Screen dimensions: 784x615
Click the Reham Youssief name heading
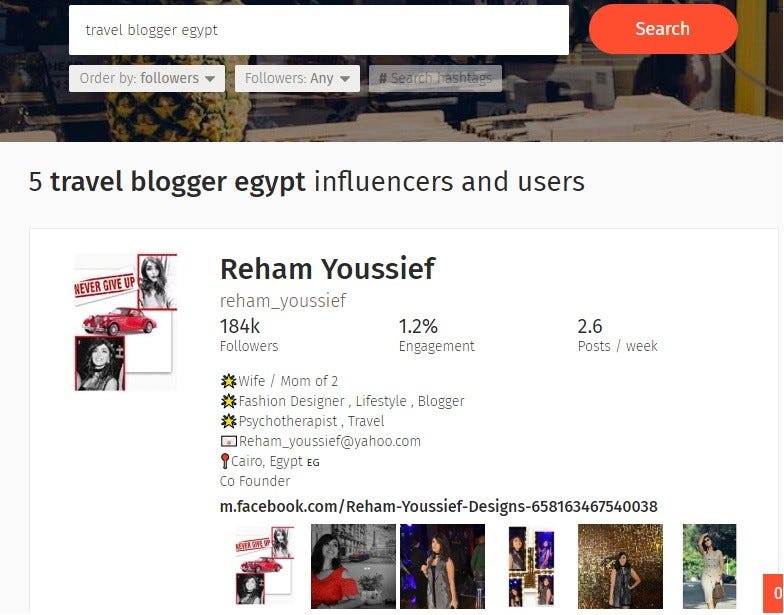[328, 268]
